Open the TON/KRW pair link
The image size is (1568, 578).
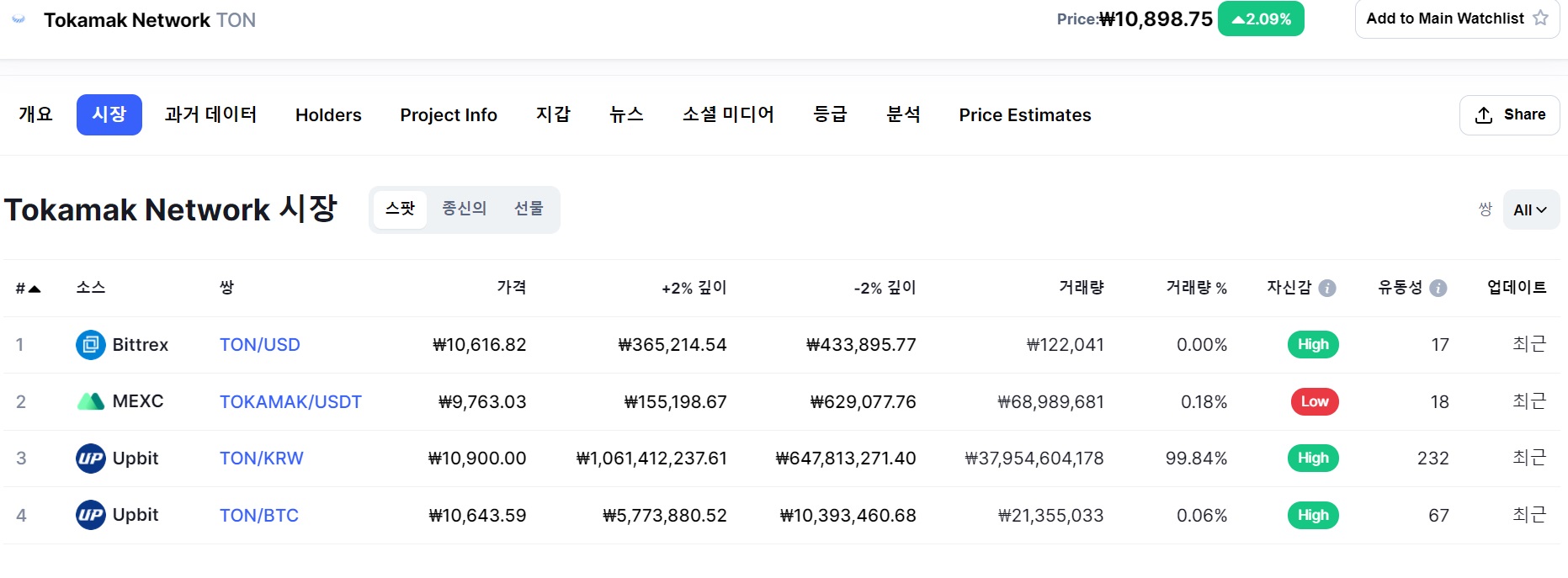click(x=262, y=459)
